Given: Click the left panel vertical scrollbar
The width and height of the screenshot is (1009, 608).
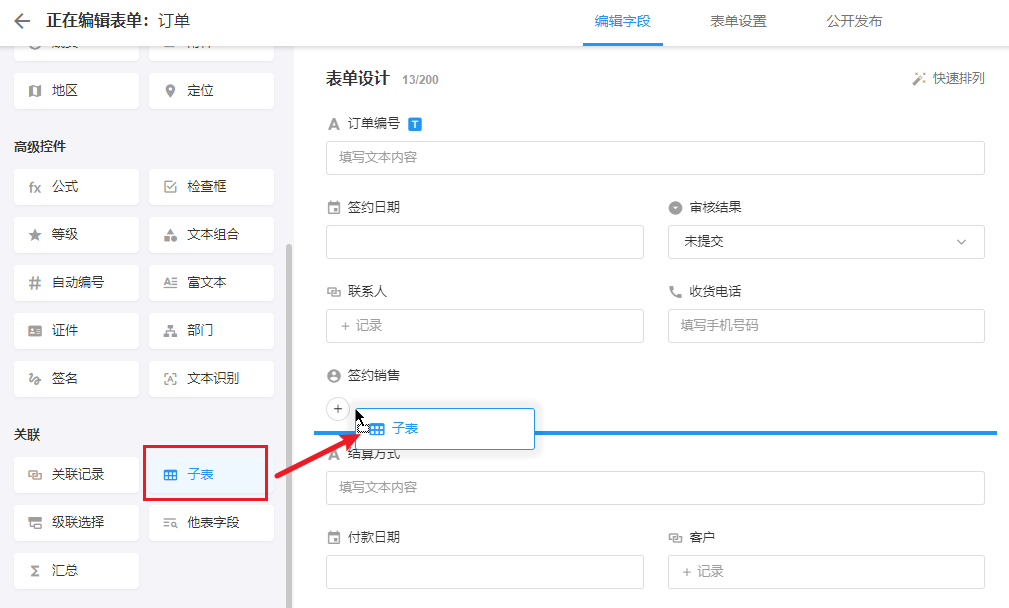Looking at the screenshot, I should pos(290,420).
